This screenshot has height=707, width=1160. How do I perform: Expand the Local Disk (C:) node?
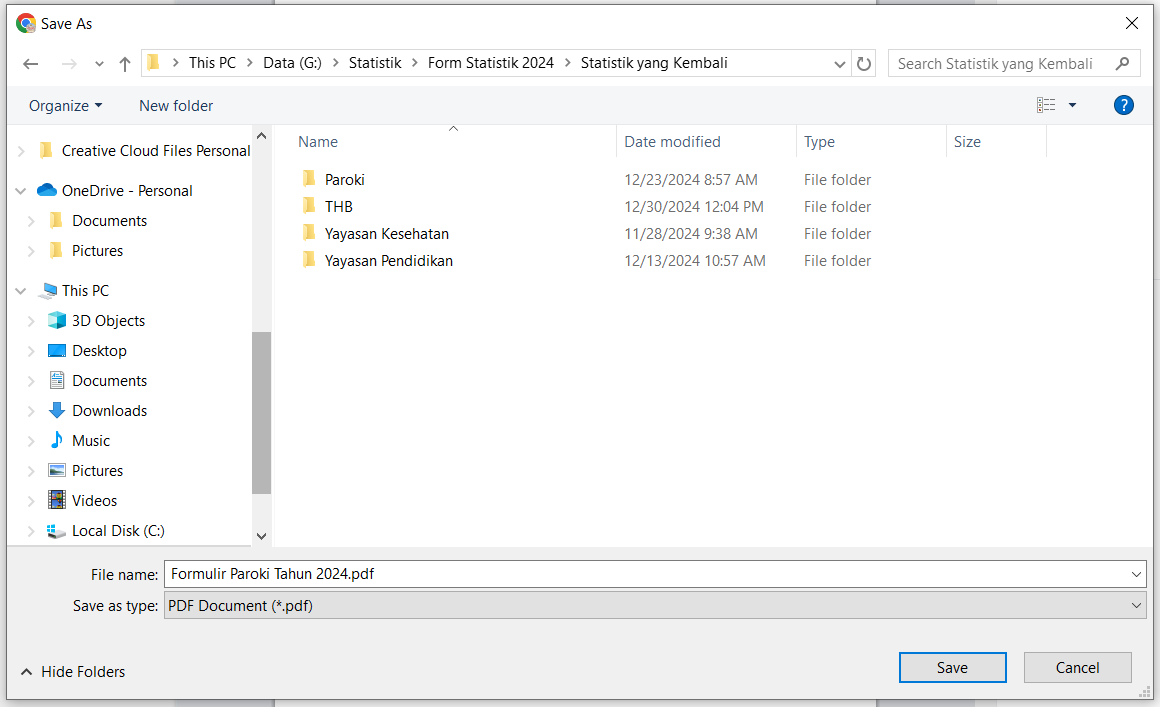30,531
